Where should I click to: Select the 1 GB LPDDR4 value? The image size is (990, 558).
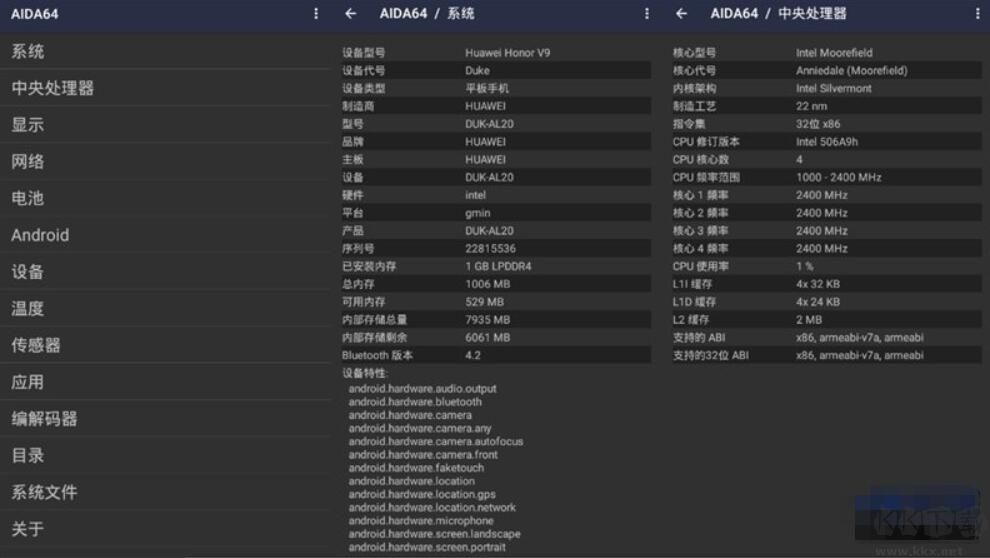coord(498,266)
